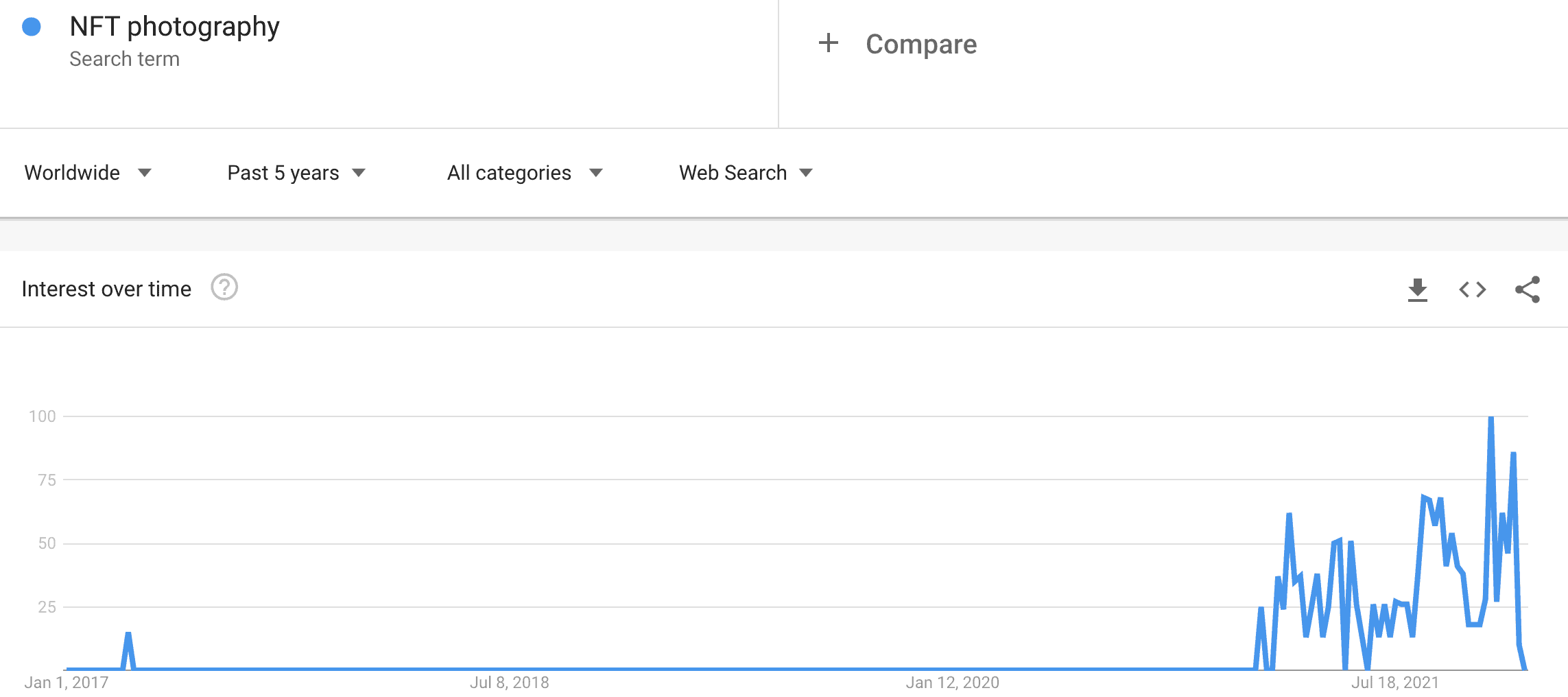Edit the NFT photography search term

(x=174, y=27)
